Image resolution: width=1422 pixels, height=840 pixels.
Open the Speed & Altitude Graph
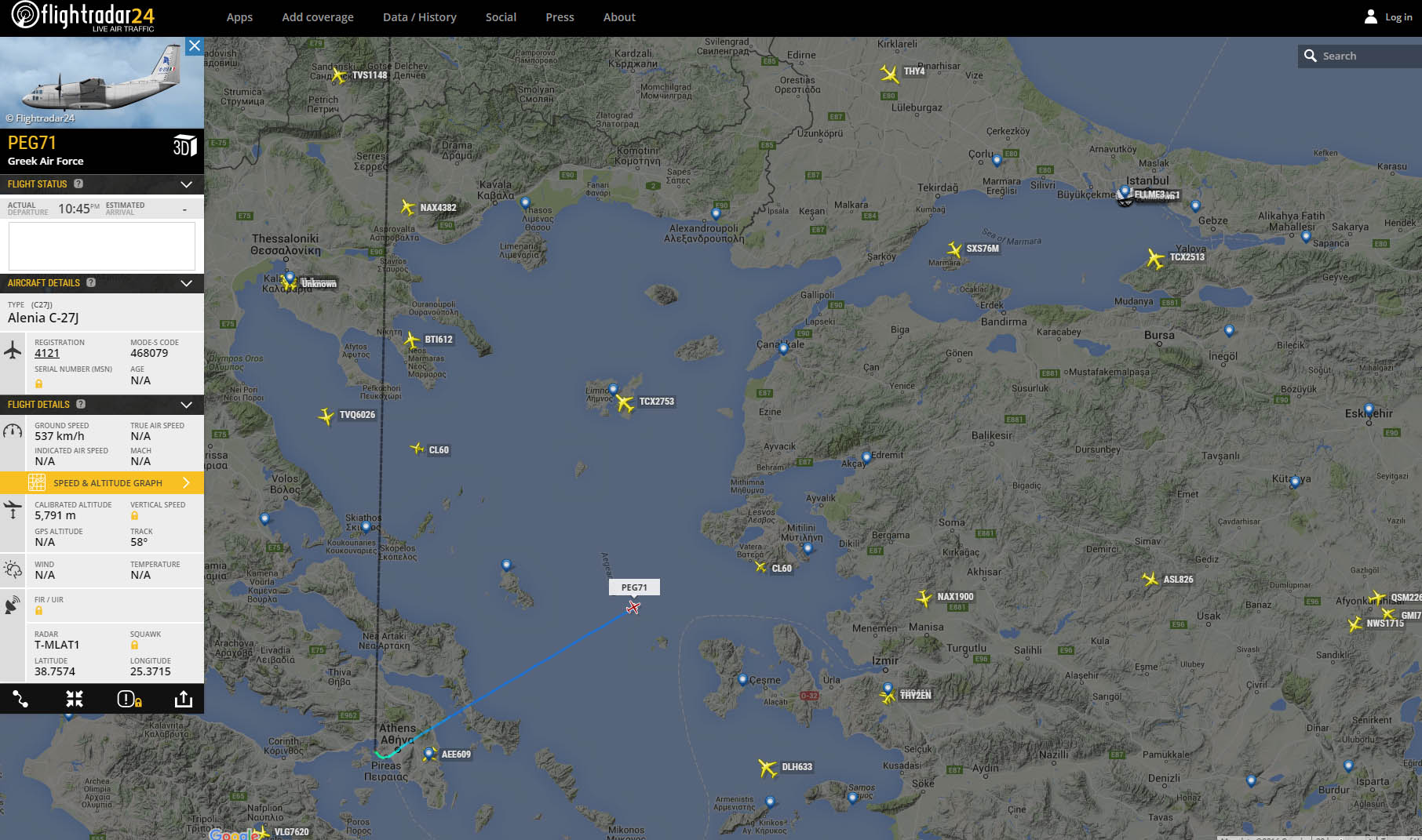(102, 482)
